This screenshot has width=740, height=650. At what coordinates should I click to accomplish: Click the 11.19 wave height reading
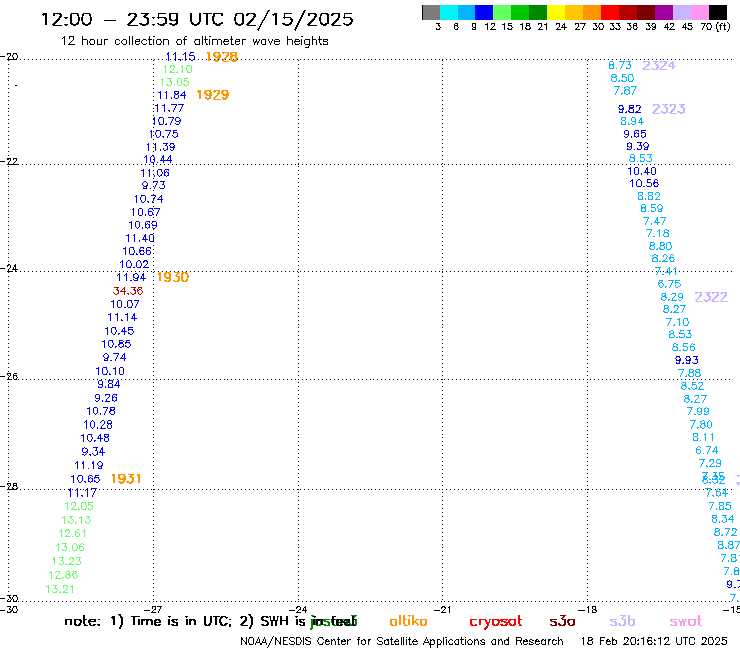click(x=89, y=465)
